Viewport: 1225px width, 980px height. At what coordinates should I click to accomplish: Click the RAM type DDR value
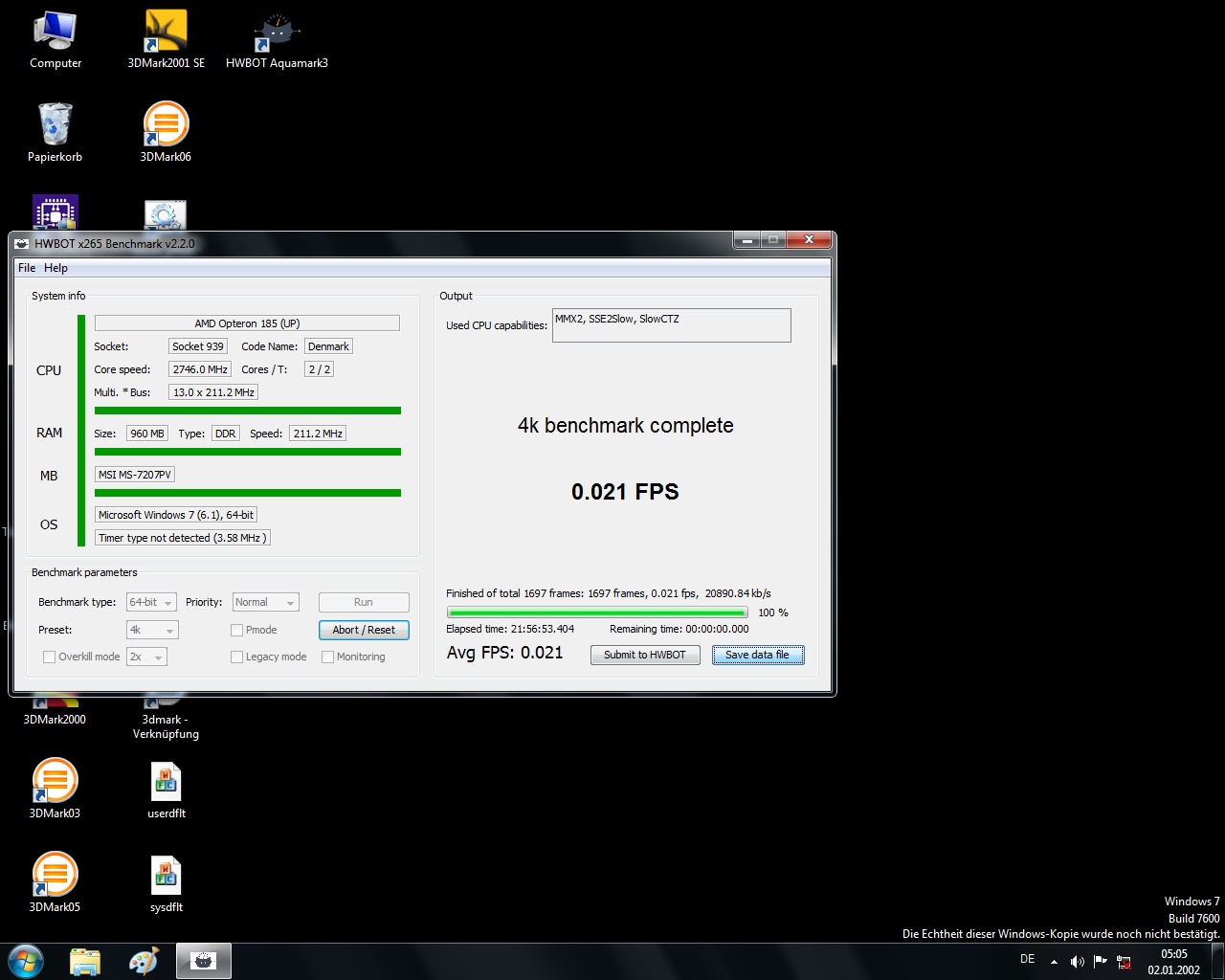[226, 434]
